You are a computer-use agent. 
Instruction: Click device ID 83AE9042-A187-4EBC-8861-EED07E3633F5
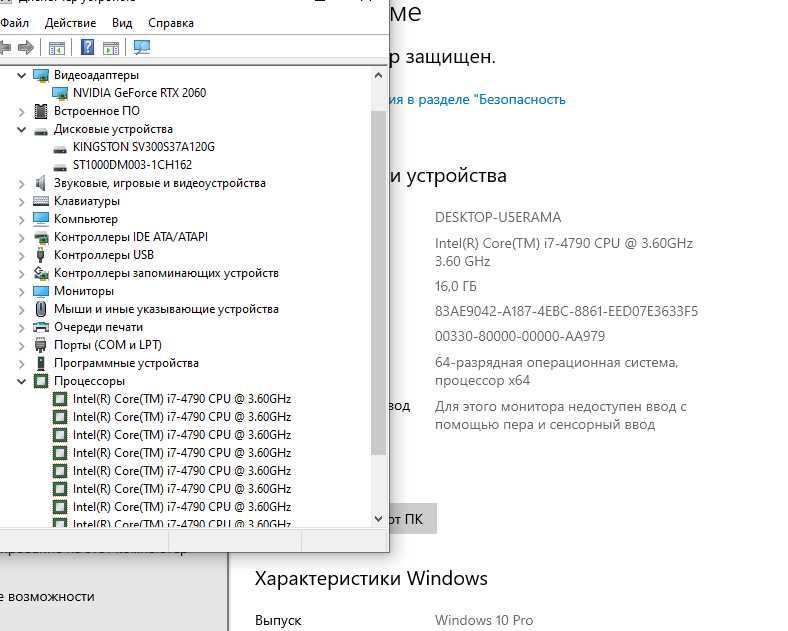(x=566, y=311)
